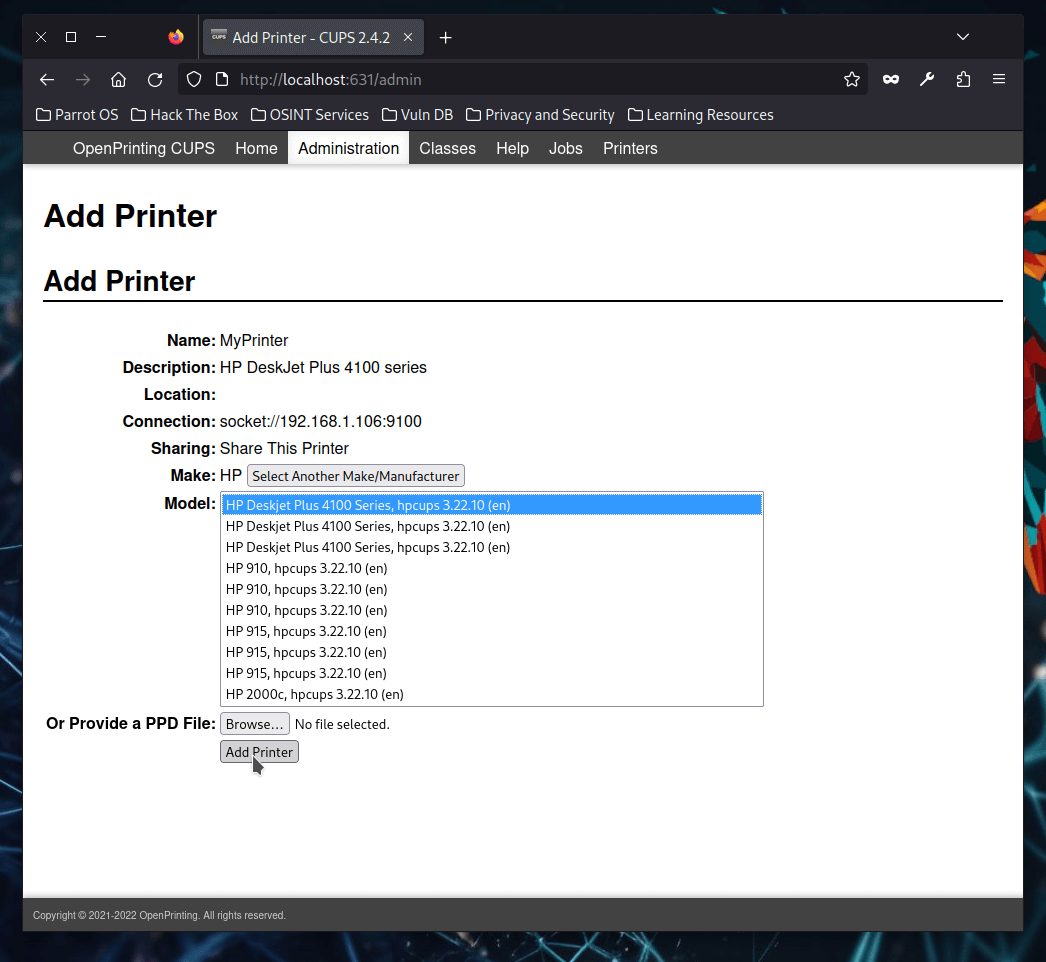Browse for a PPD file
Viewport: 1046px width, 962px height.
click(254, 723)
